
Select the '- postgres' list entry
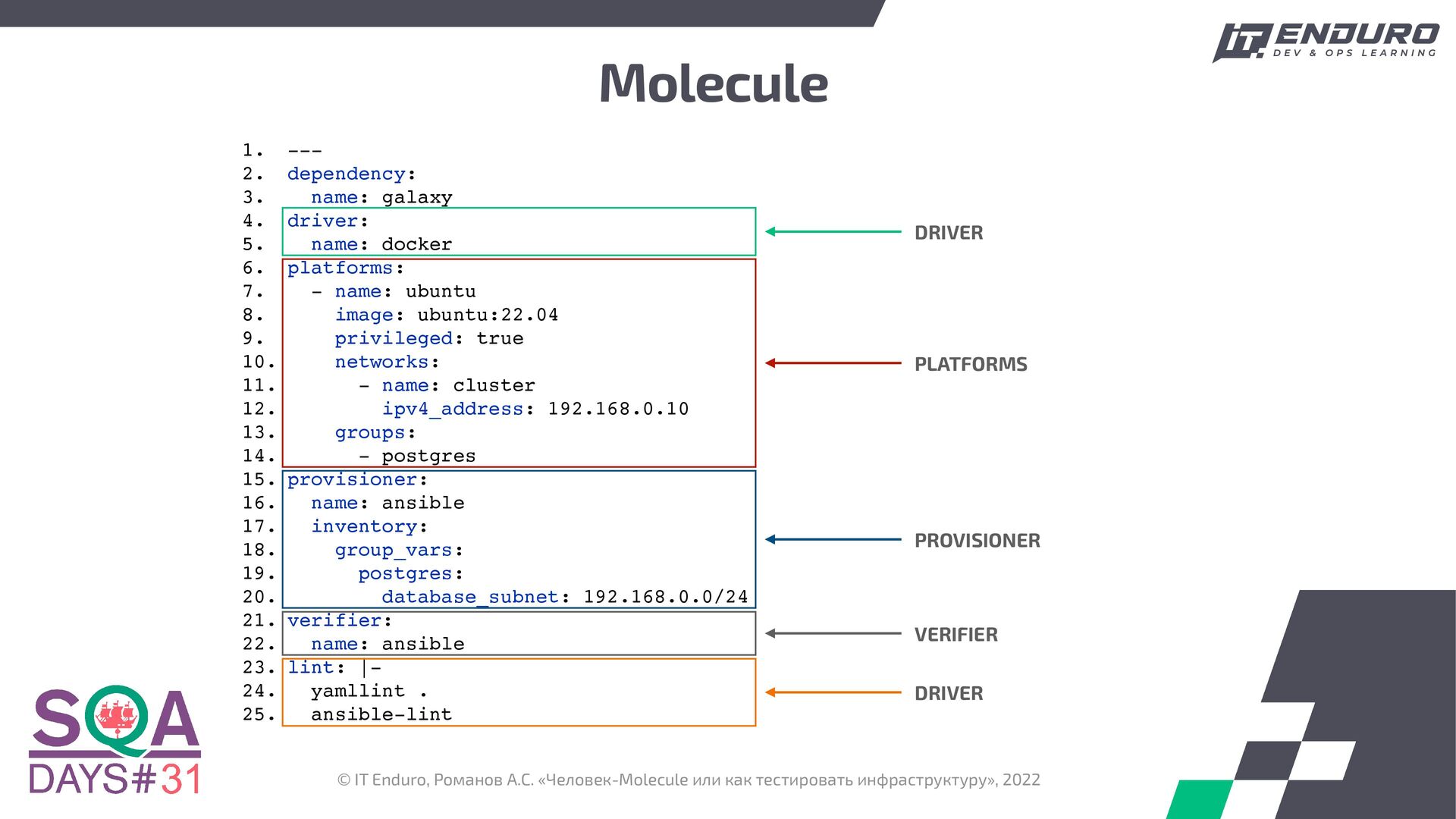[417, 456]
